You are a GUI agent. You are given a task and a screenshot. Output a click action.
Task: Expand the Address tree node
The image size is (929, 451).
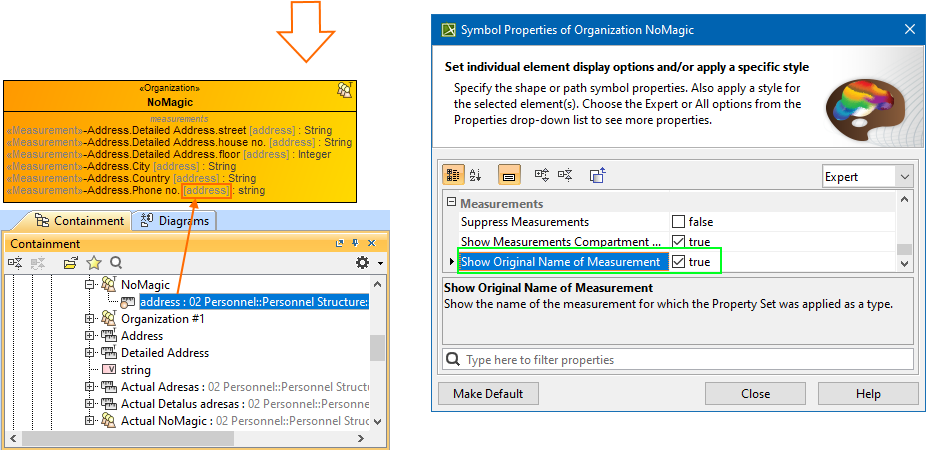pos(89,335)
